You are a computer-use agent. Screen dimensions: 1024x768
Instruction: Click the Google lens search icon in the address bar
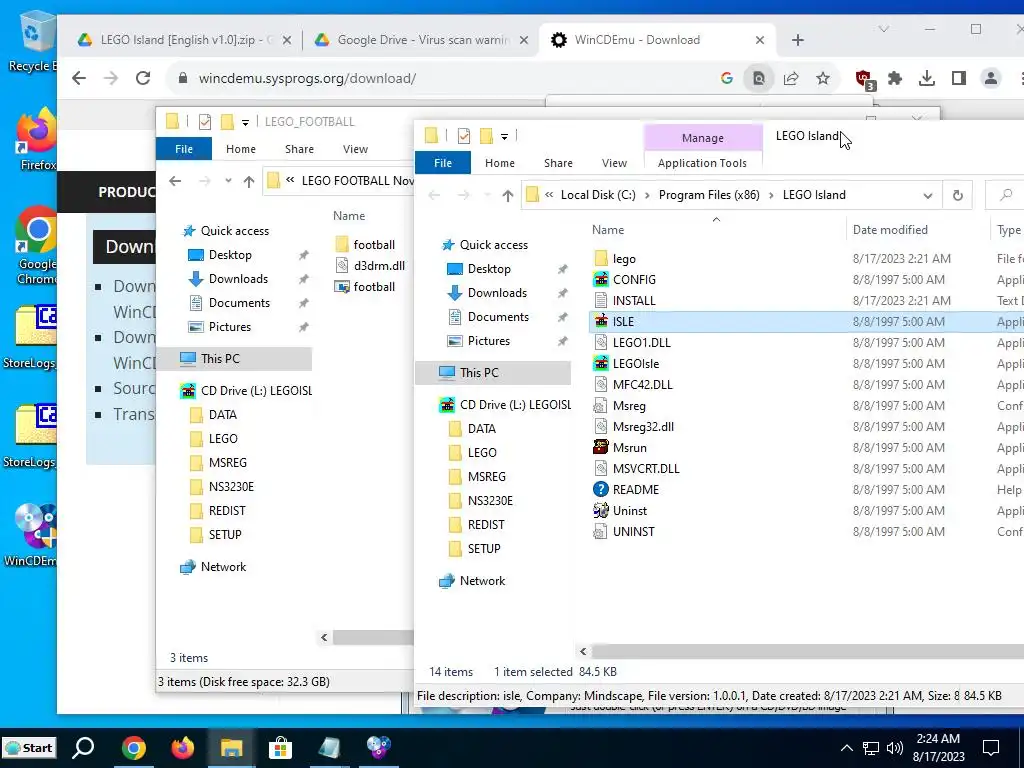759,78
